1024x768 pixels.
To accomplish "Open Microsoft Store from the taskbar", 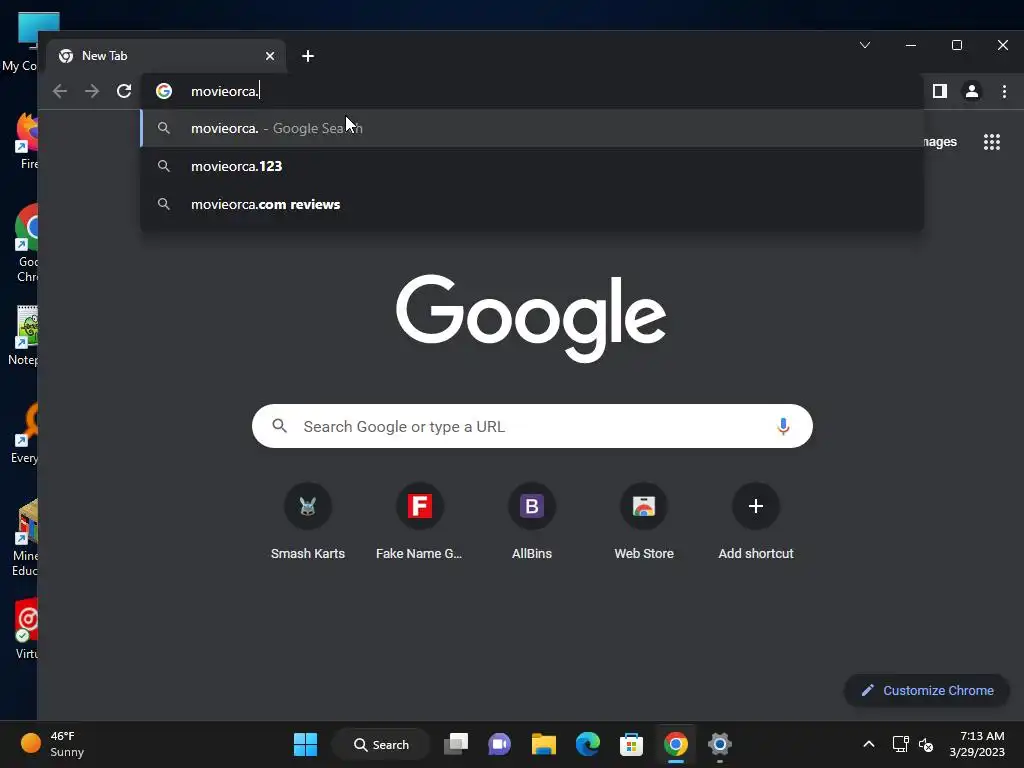I will pos(632,744).
